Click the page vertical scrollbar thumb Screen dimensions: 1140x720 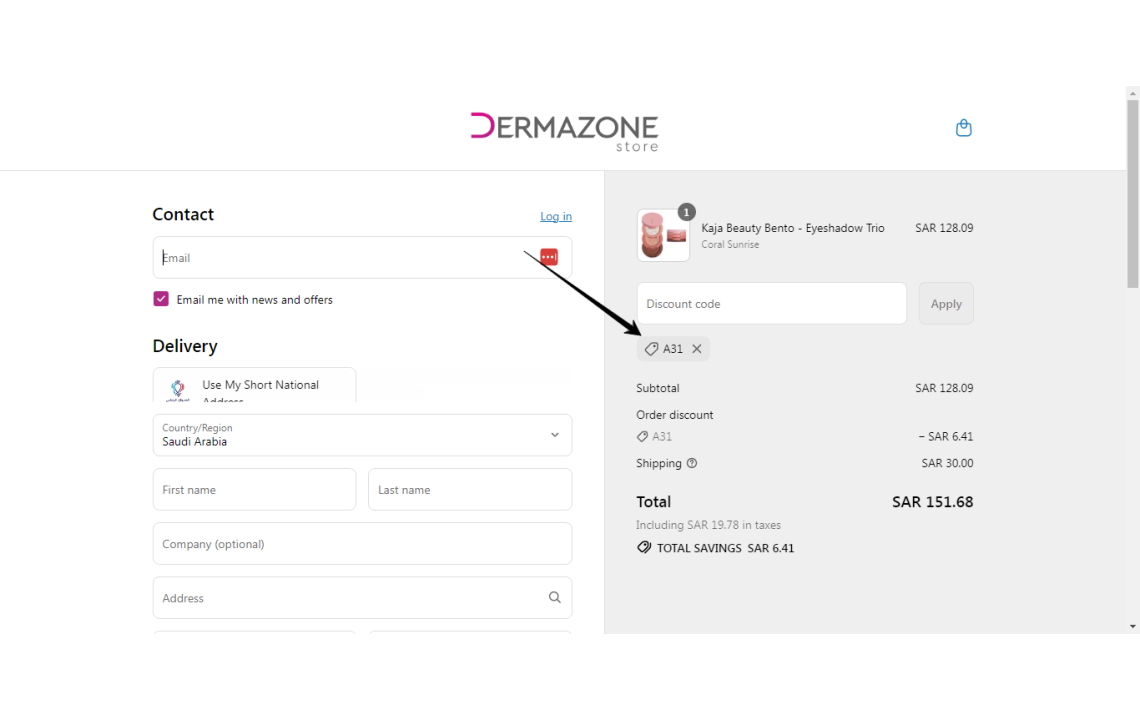click(1133, 193)
